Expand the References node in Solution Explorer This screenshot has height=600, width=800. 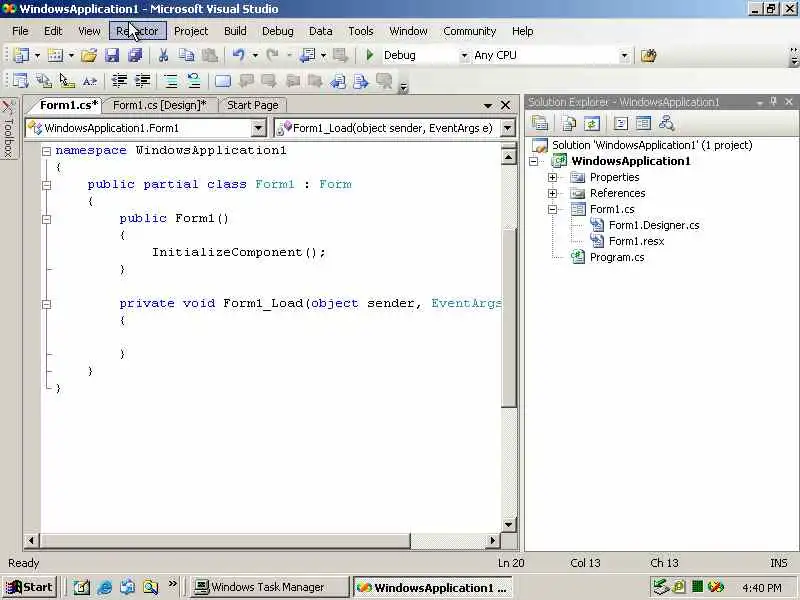point(553,193)
